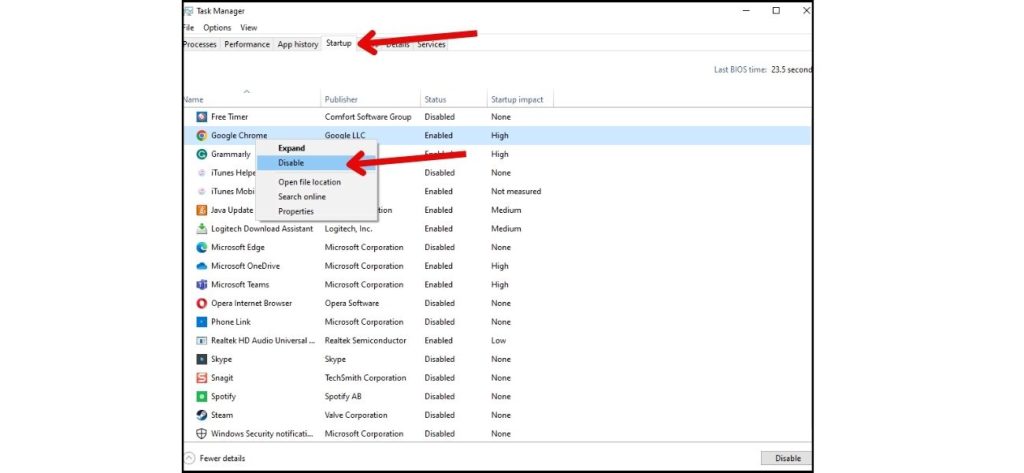Click the Microsoft OneDrive cloud icon
This screenshot has height=473, width=1024.
click(202, 266)
